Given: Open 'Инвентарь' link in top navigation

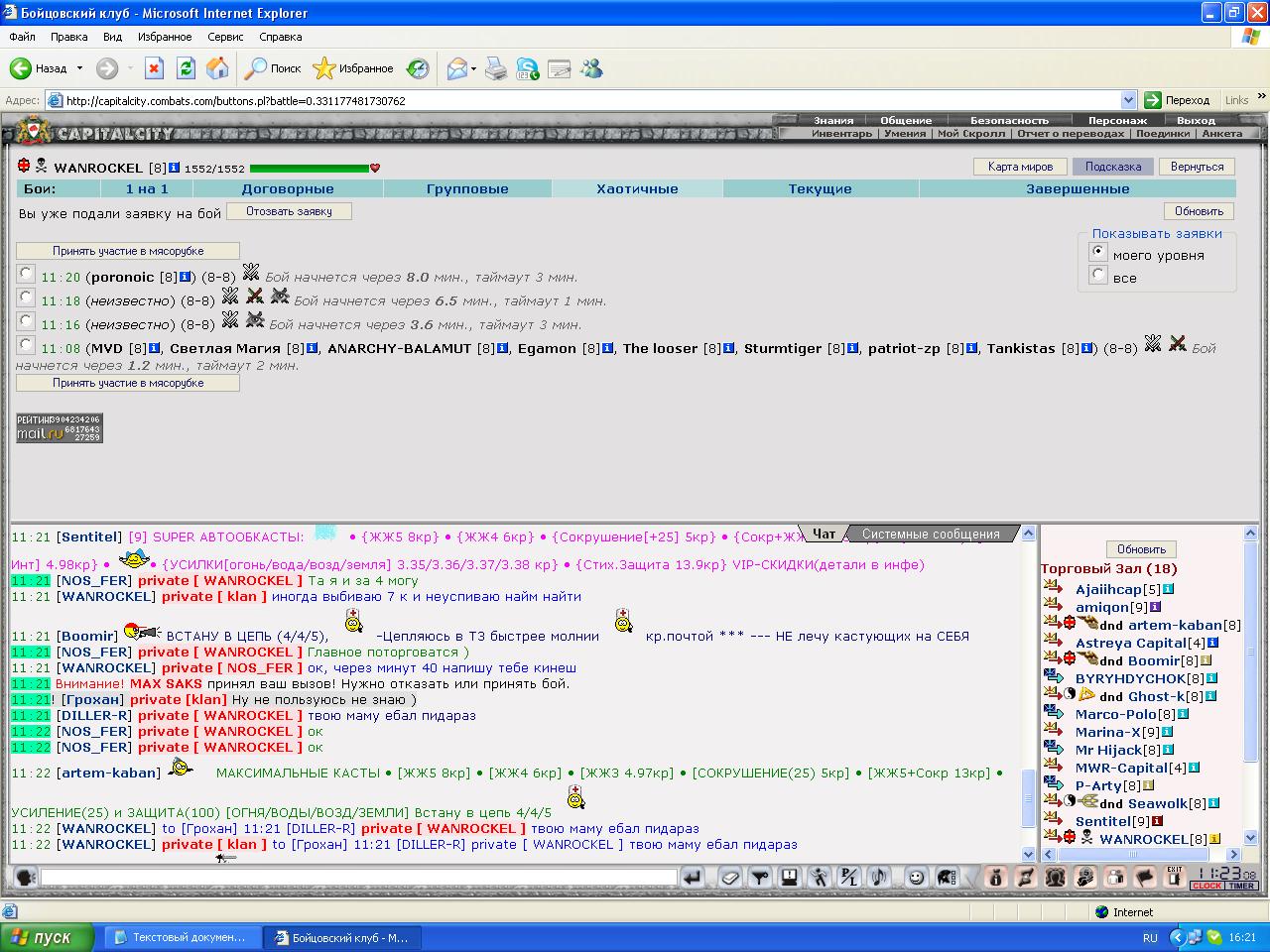Looking at the screenshot, I should [x=841, y=134].
